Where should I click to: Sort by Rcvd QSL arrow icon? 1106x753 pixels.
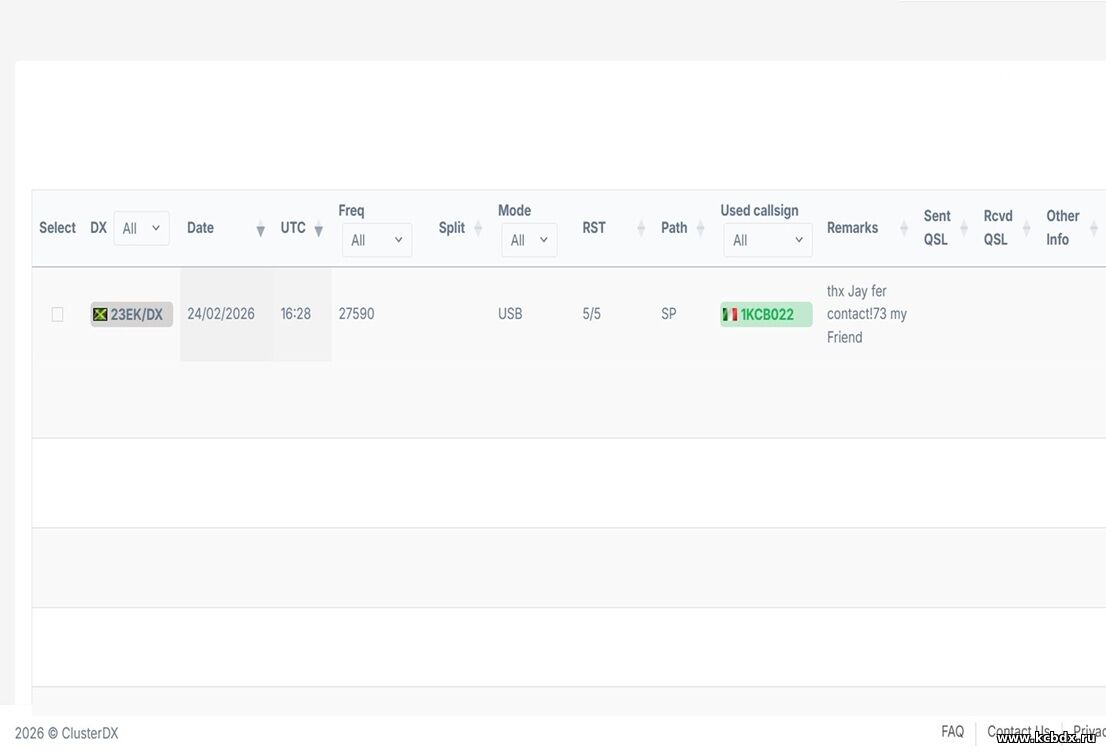(x=1026, y=229)
